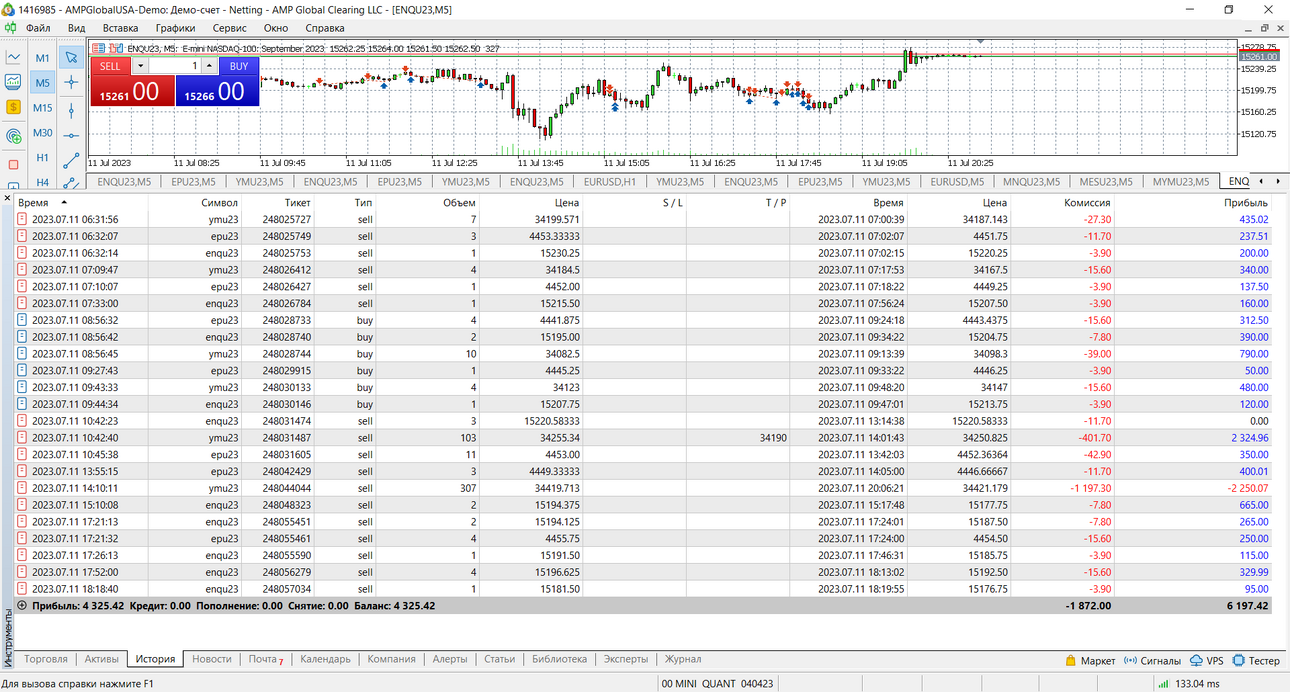Switch to the Журнал tab
Screen dimensions: 1290x692
[x=683, y=659]
